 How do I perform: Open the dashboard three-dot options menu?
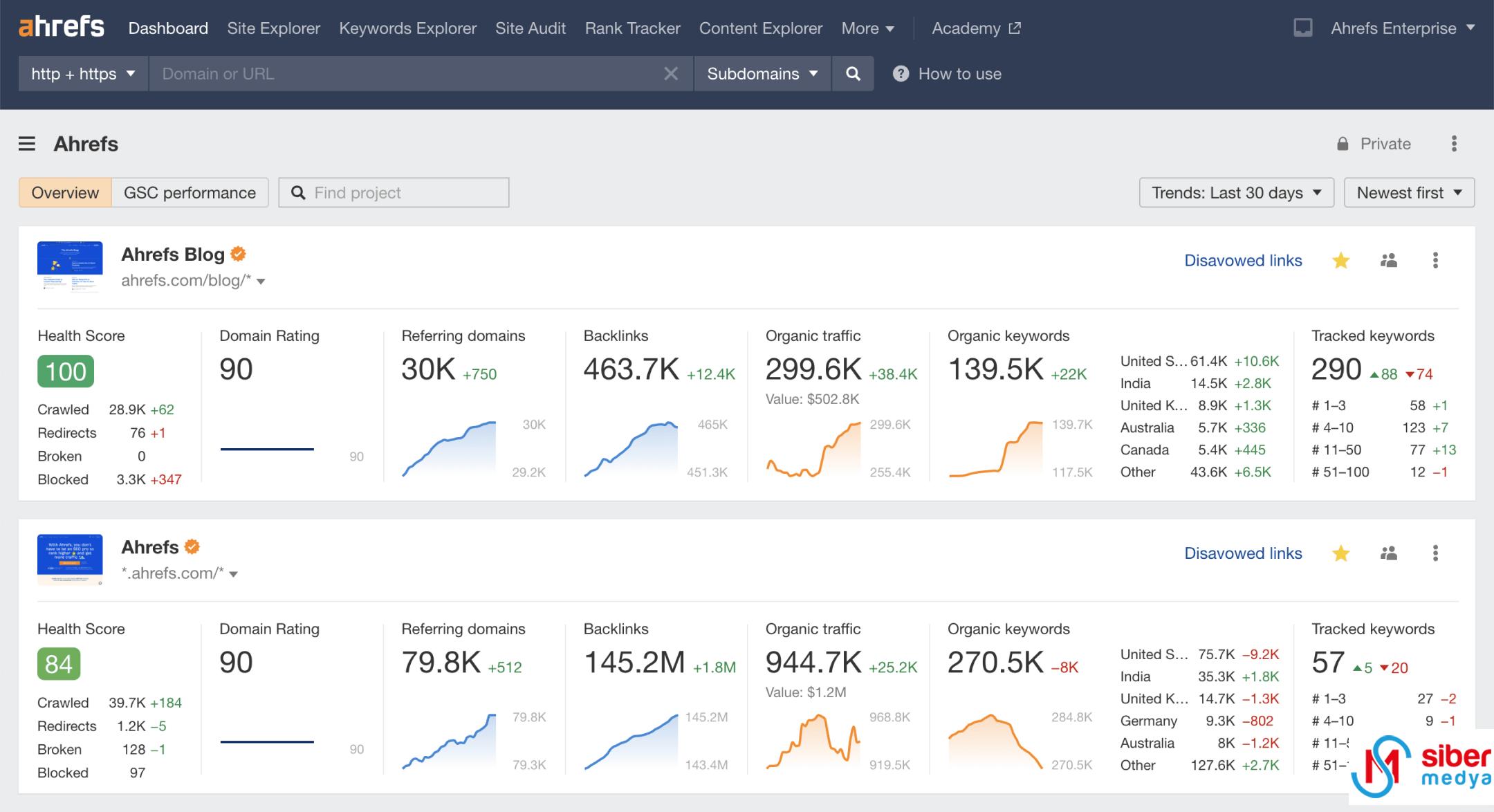pyautogui.click(x=1454, y=144)
